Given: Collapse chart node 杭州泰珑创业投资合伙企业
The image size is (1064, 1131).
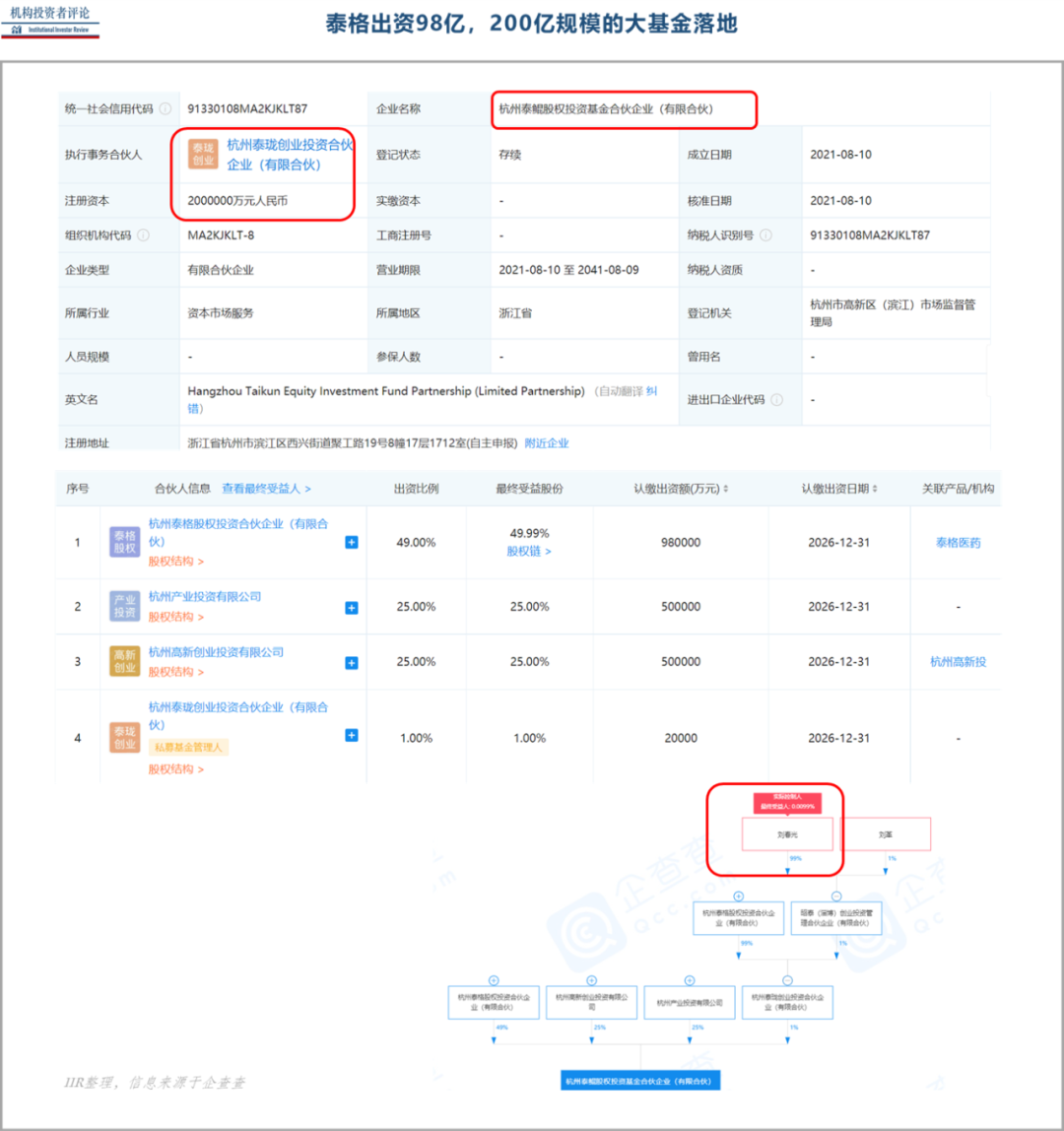Looking at the screenshot, I should (788, 980).
